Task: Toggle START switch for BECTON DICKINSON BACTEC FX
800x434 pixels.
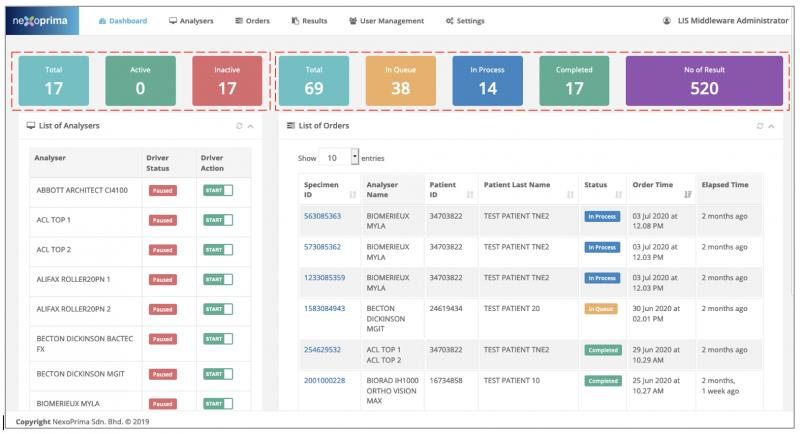Action: (x=218, y=339)
